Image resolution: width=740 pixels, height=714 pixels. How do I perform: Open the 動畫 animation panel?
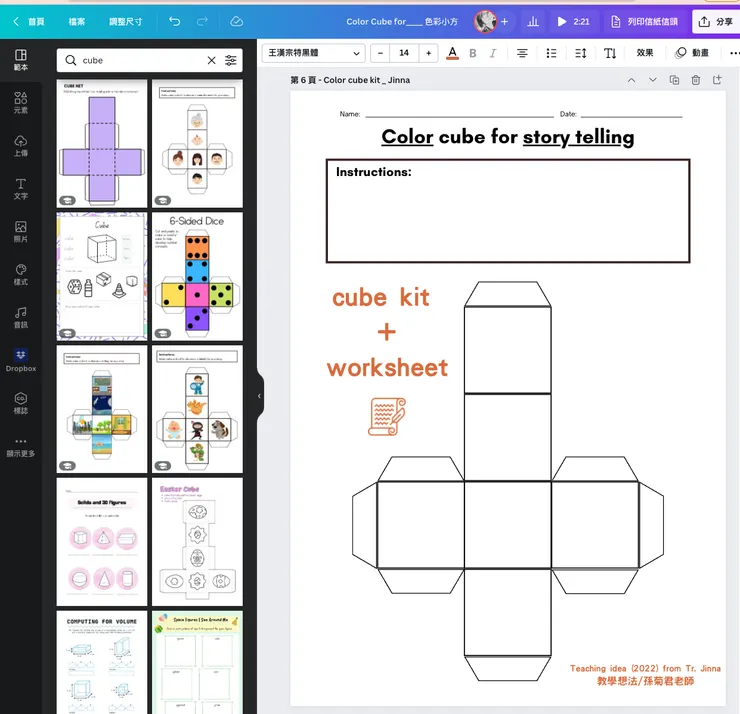(x=692, y=53)
